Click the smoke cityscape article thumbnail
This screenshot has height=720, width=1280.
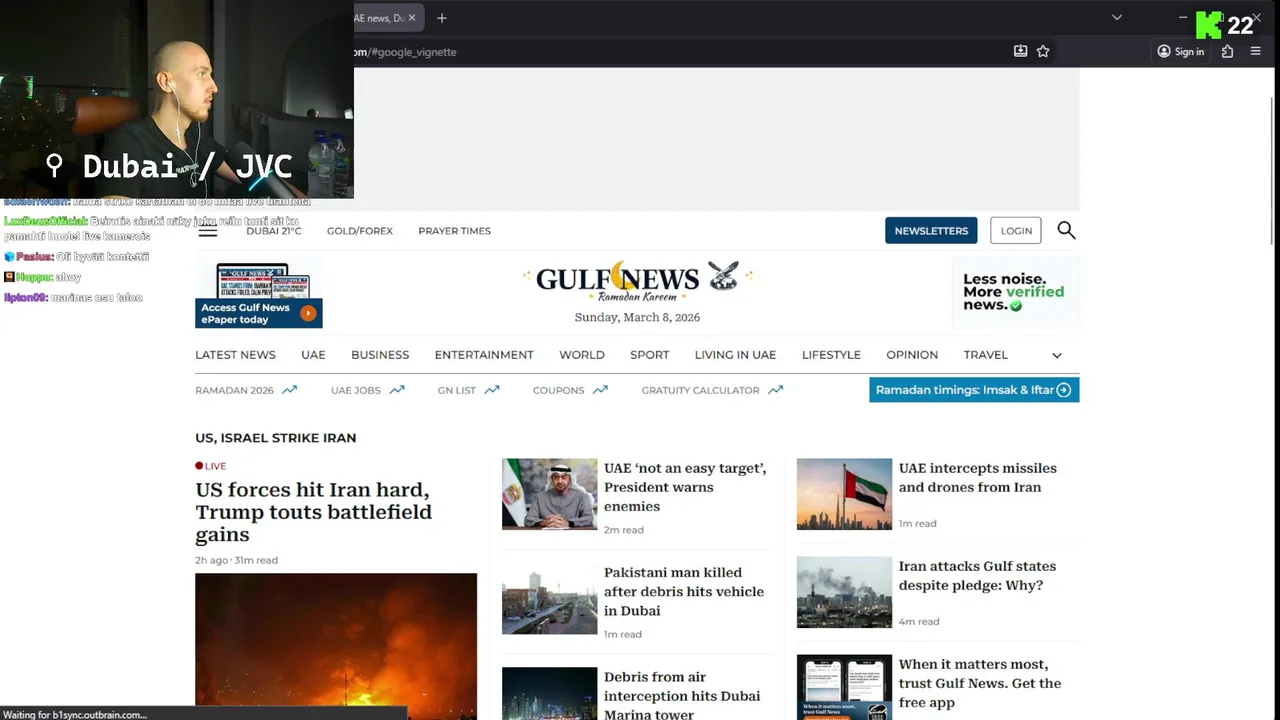tap(844, 592)
